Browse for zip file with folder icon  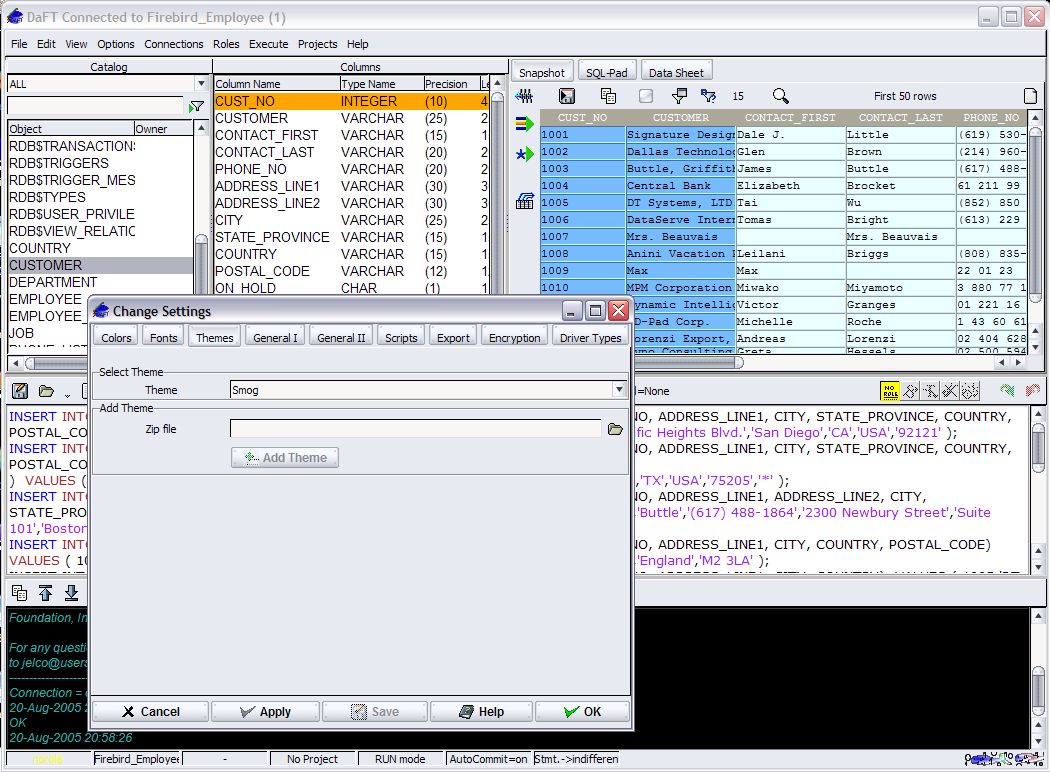point(615,429)
